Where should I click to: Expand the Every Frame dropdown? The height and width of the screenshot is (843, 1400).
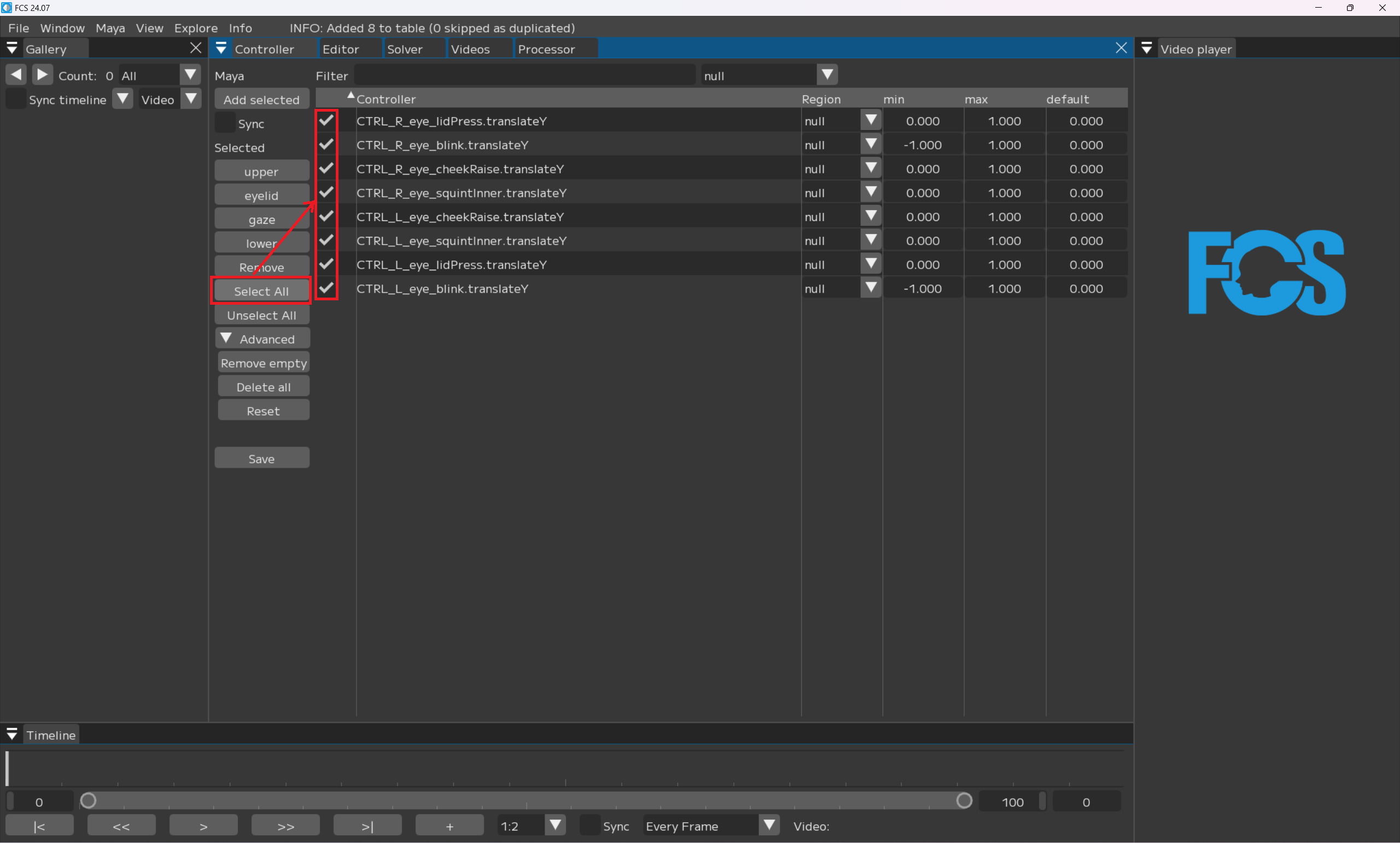pos(769,825)
